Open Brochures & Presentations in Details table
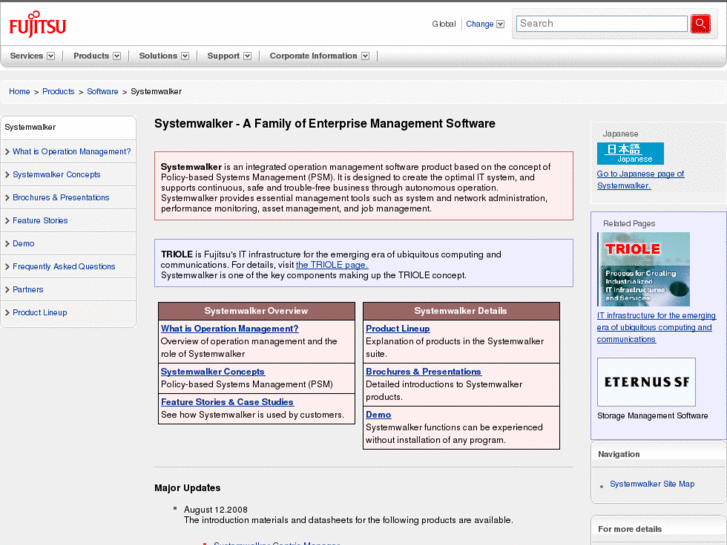This screenshot has height=545, width=727. tap(424, 372)
